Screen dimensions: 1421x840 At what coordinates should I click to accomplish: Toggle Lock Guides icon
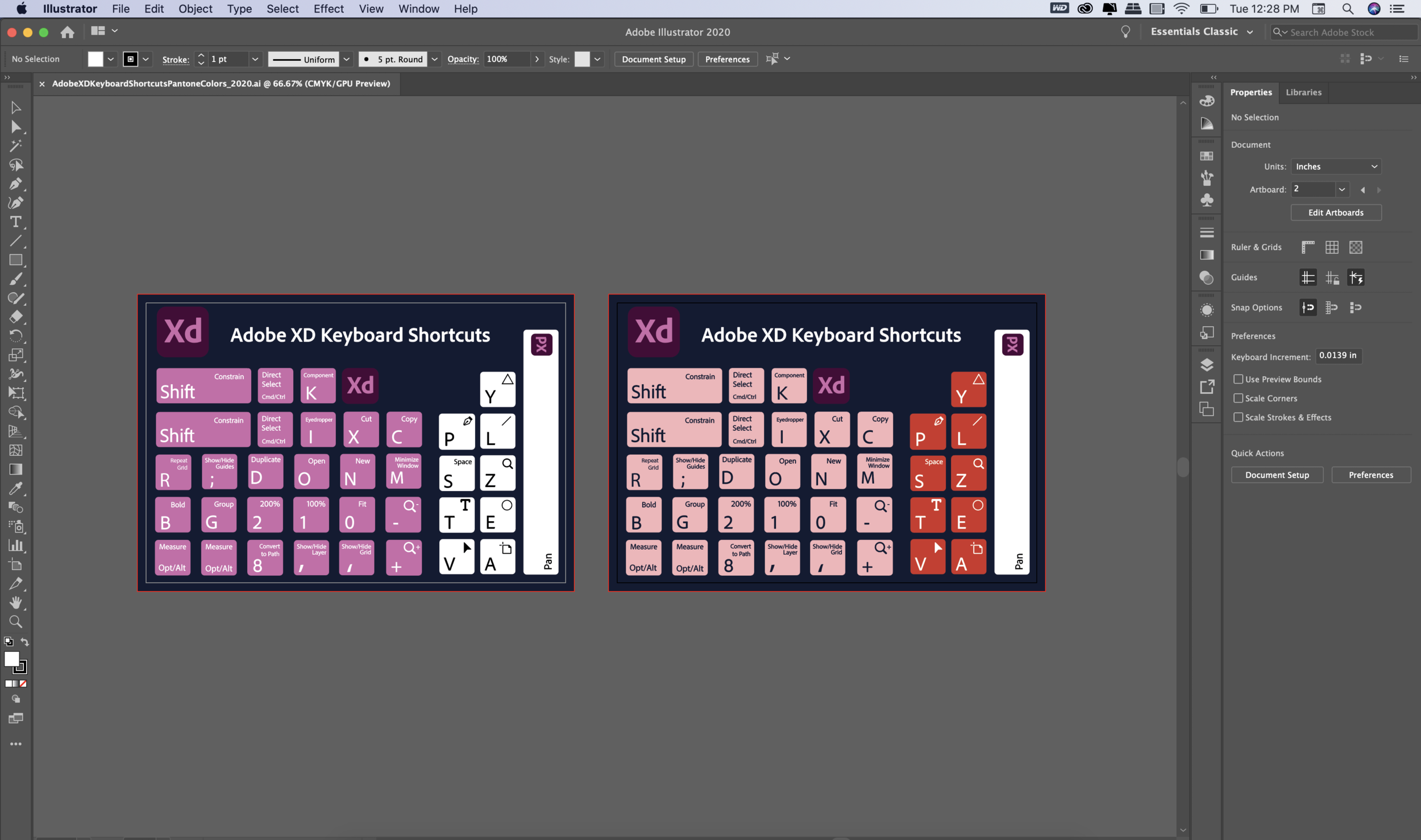coord(1332,277)
